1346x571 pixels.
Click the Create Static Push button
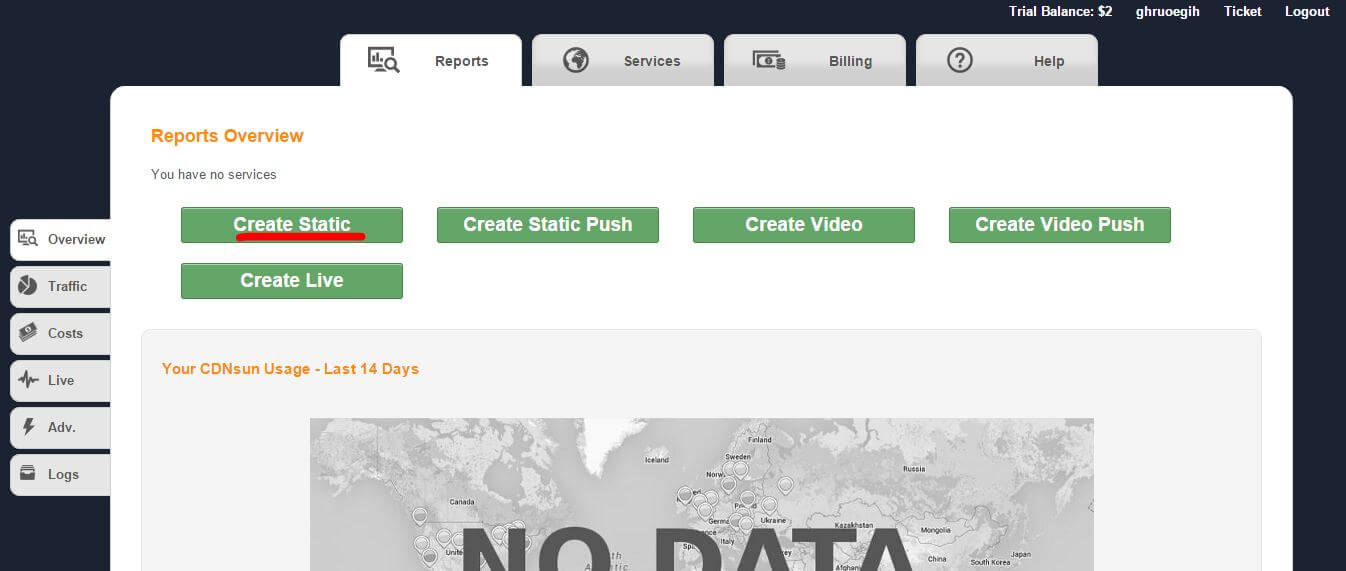point(548,225)
